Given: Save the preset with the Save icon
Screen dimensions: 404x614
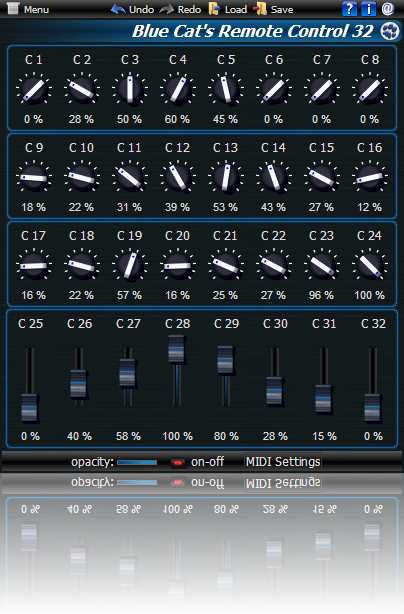Looking at the screenshot, I should tap(260, 9).
